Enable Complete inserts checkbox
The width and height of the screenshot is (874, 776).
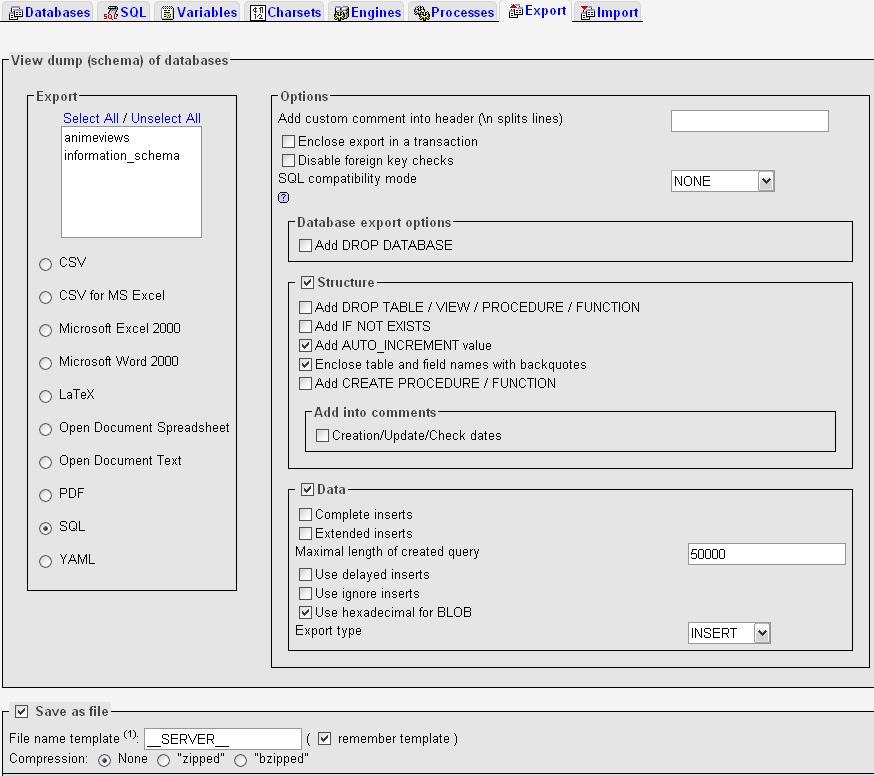pos(305,514)
